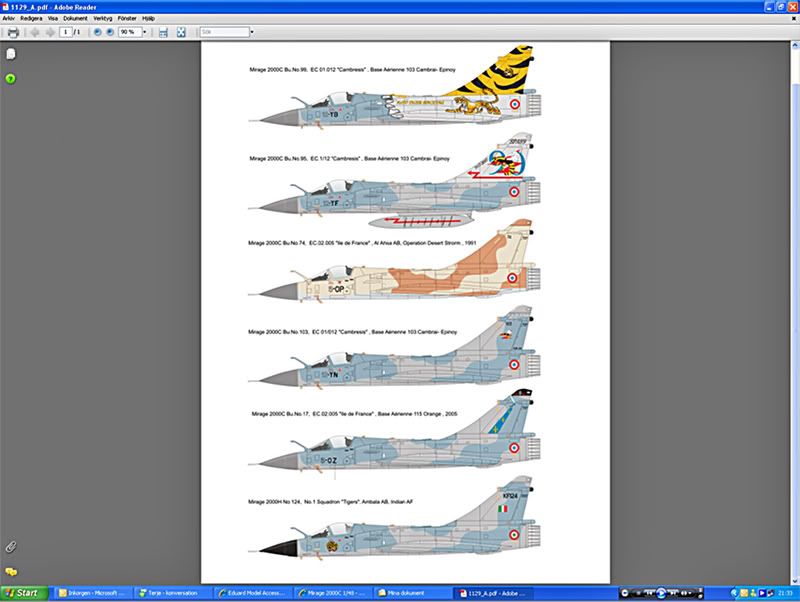Open the Hjälp menu
Screen dimensions: 800x602
(148, 18)
